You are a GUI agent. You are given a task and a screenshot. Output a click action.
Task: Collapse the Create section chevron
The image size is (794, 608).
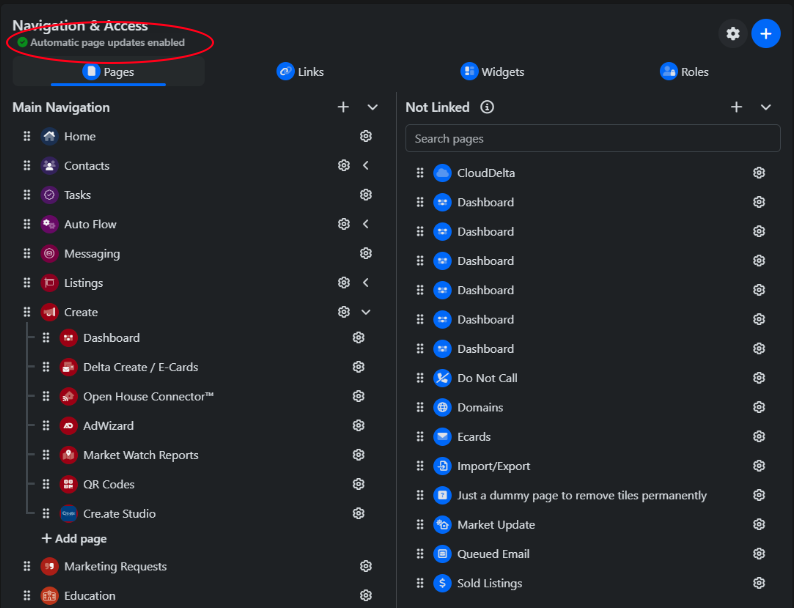(x=366, y=312)
